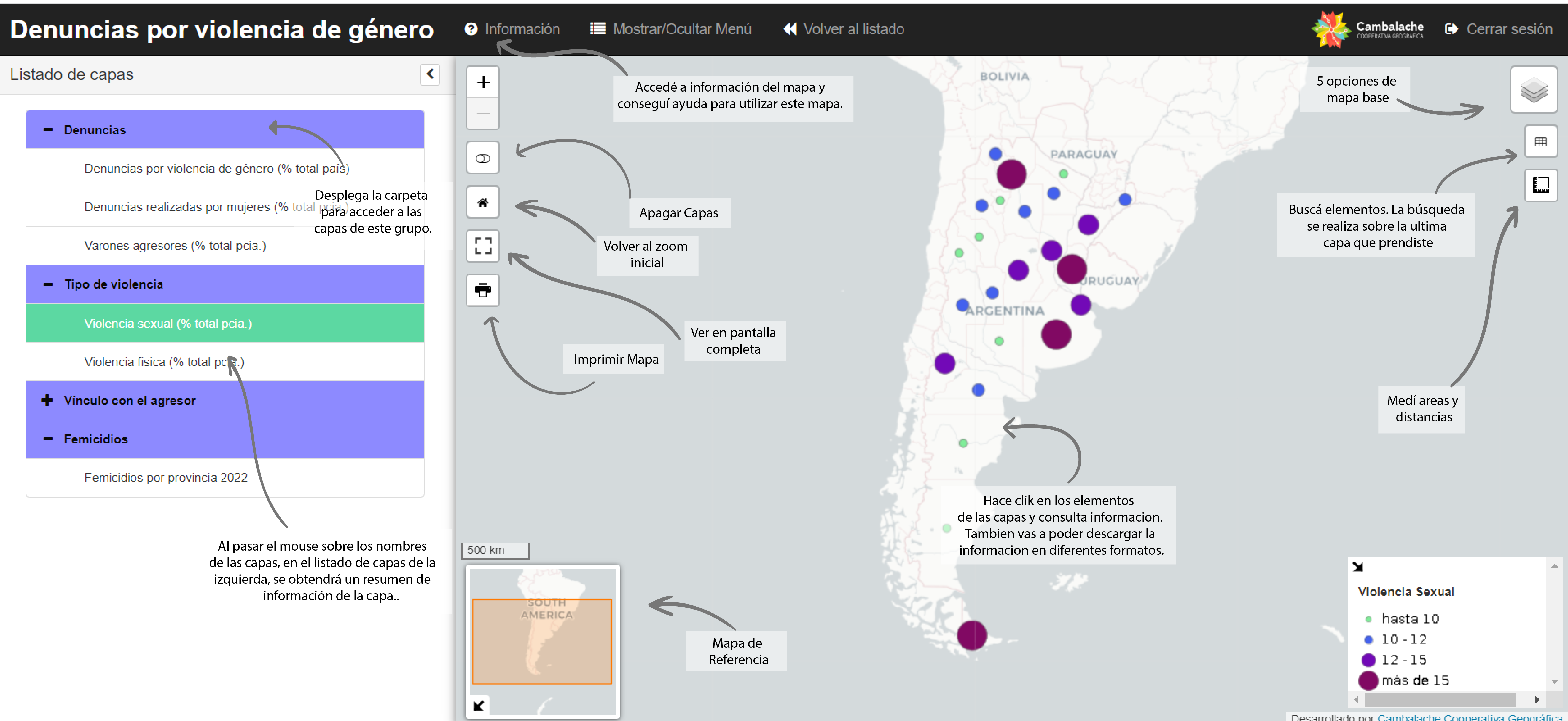Click the orange extent in reference map
The height and width of the screenshot is (721, 1568).
tap(542, 641)
